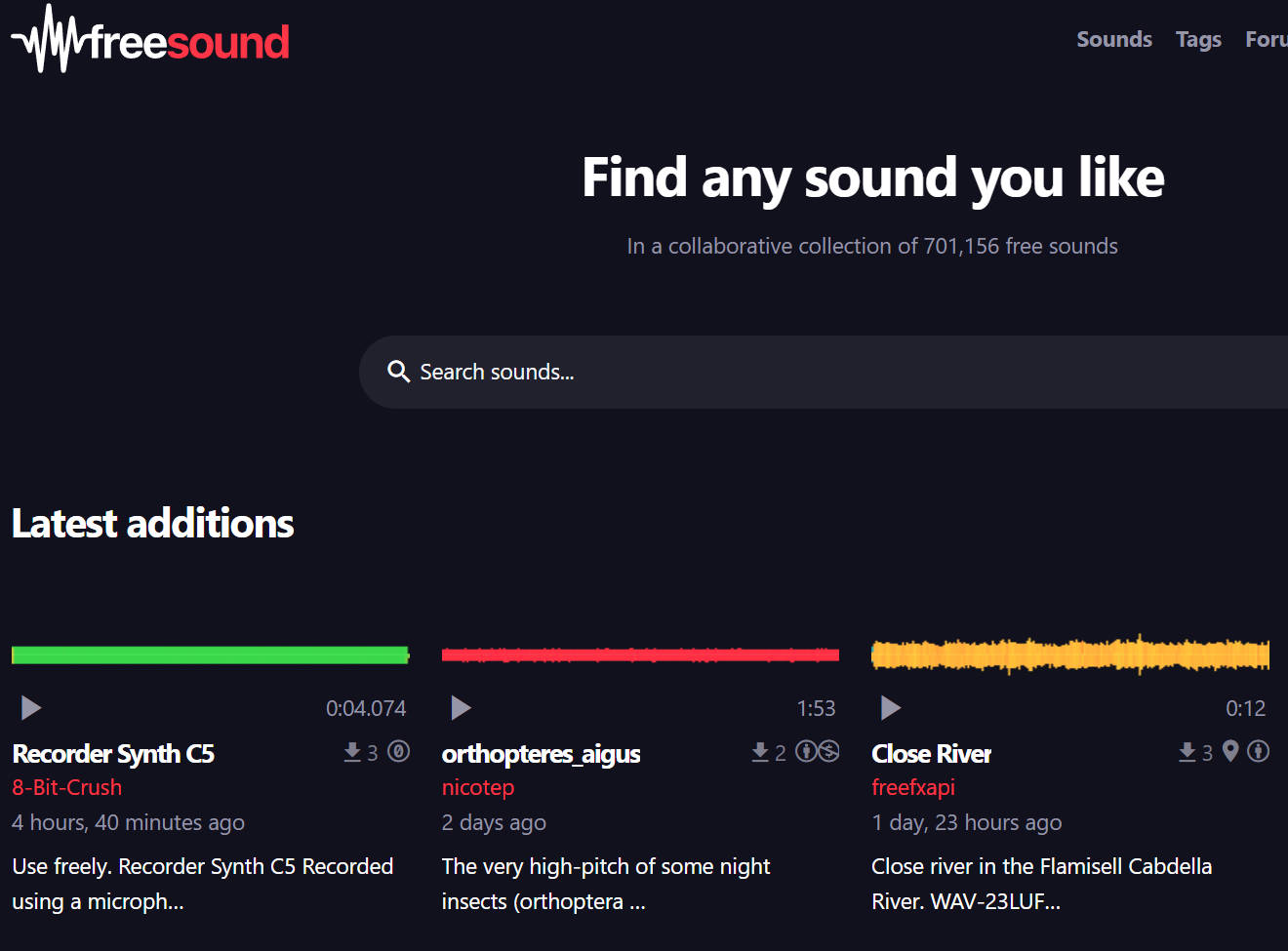Screen dimensions: 1288x951
Task: Visit the 8-Bit-Crush user profile
Action: (66, 787)
